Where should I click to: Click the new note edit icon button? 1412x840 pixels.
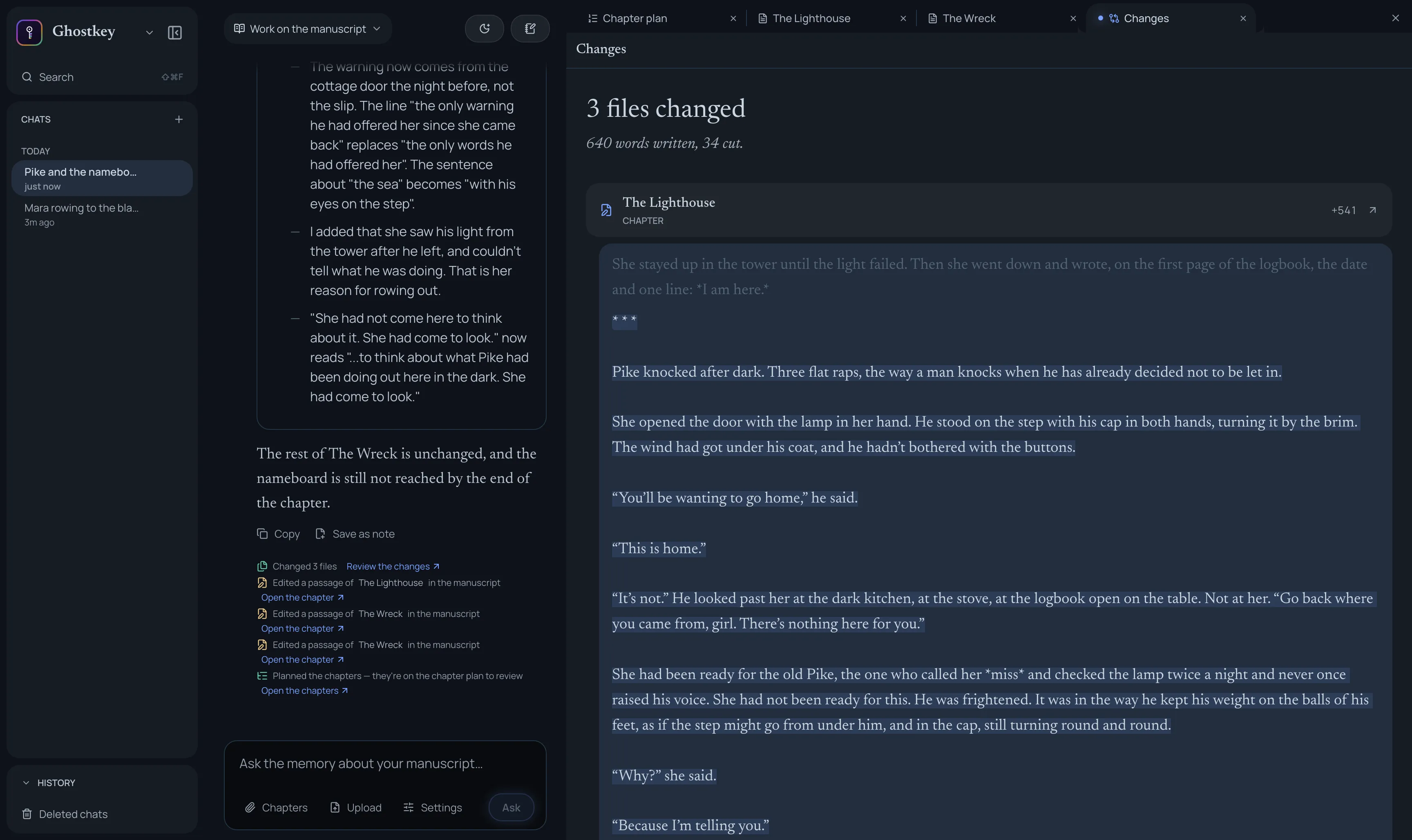coord(530,28)
